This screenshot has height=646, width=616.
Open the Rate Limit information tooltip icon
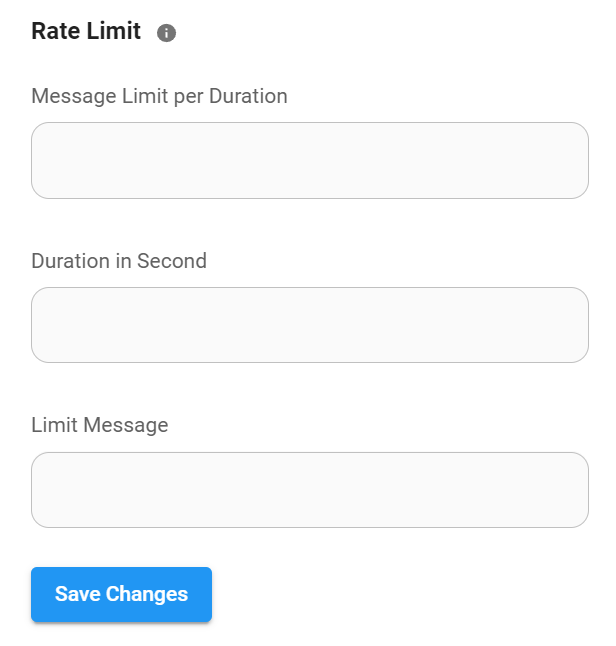point(167,33)
